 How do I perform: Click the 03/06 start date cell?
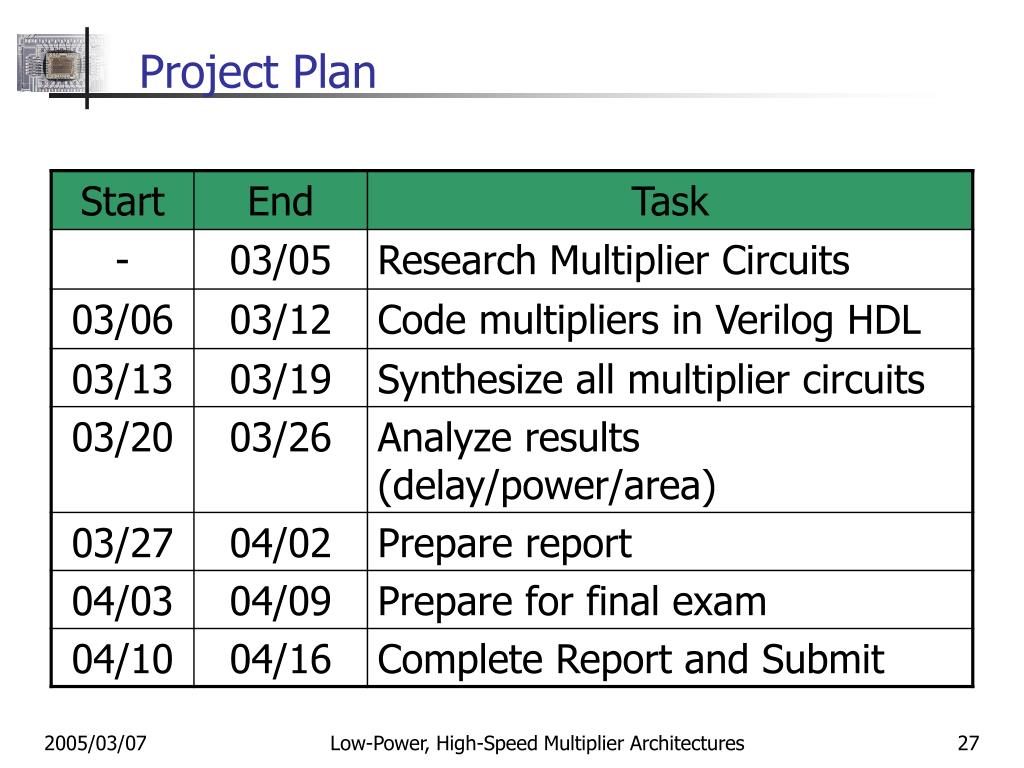122,319
